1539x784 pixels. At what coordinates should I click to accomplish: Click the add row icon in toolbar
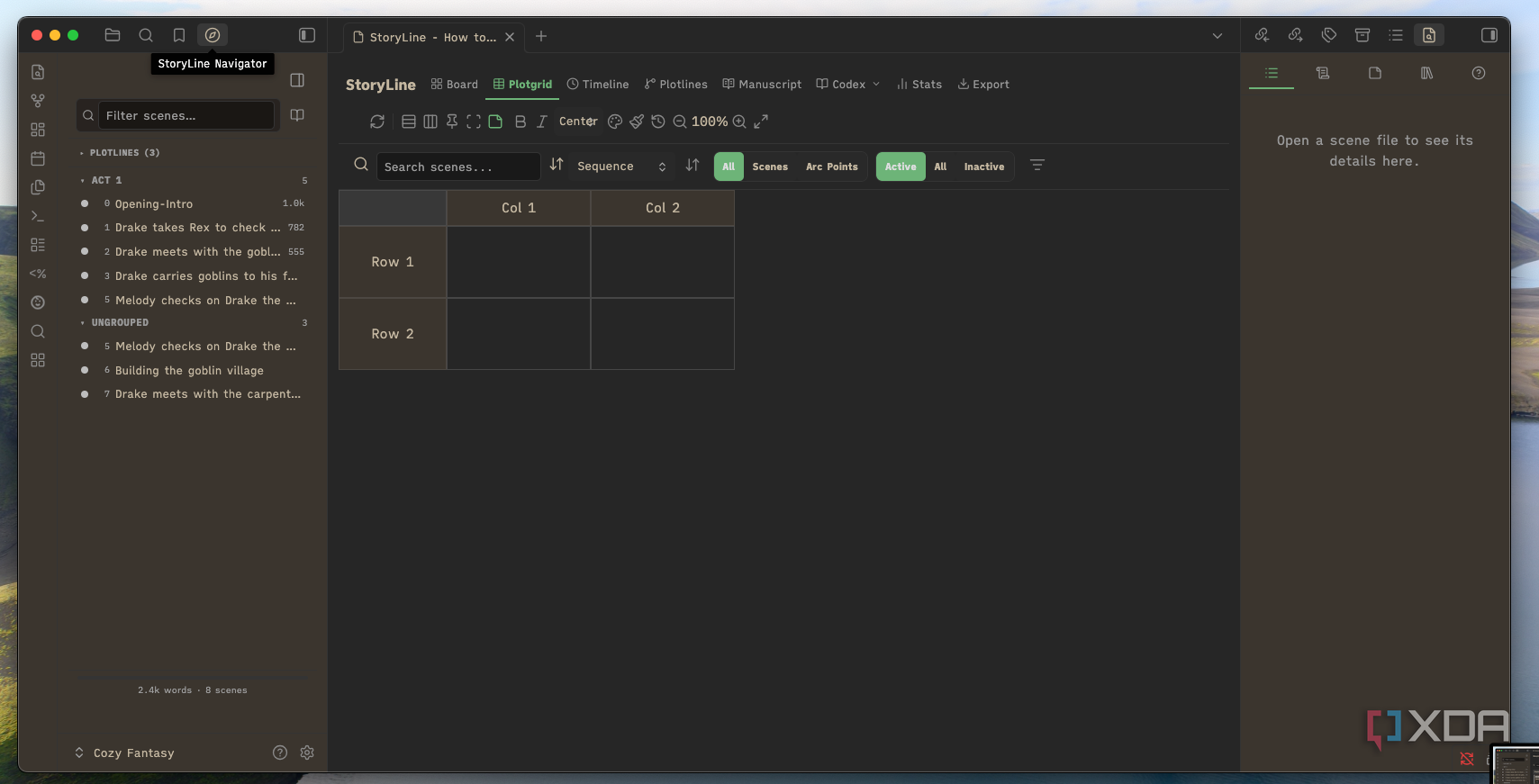tap(409, 122)
